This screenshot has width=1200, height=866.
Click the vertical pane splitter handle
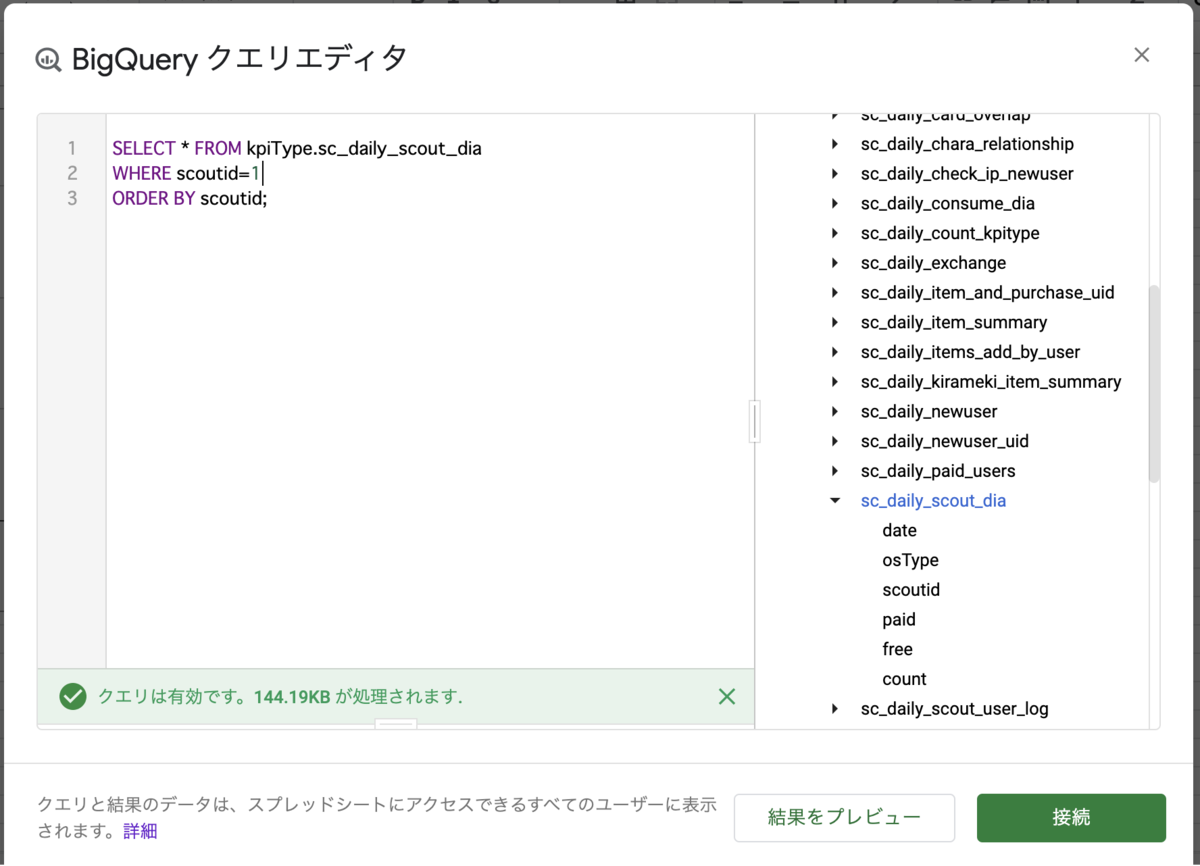coord(754,421)
